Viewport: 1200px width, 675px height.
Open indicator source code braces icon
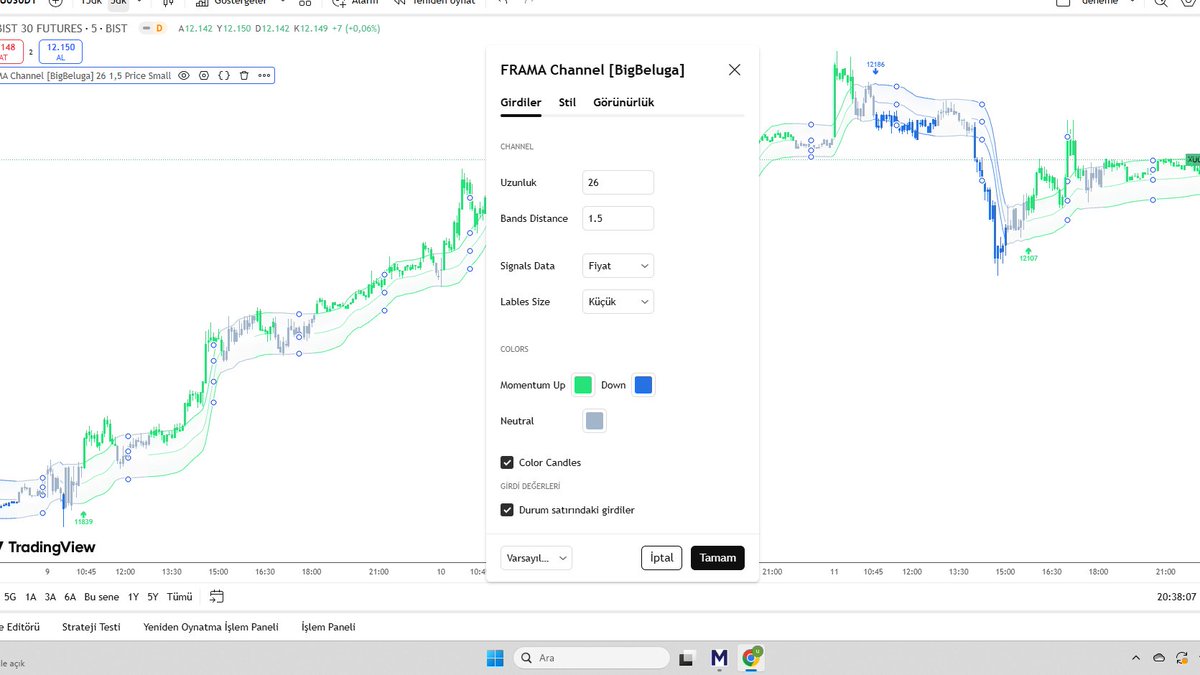pyautogui.click(x=224, y=75)
